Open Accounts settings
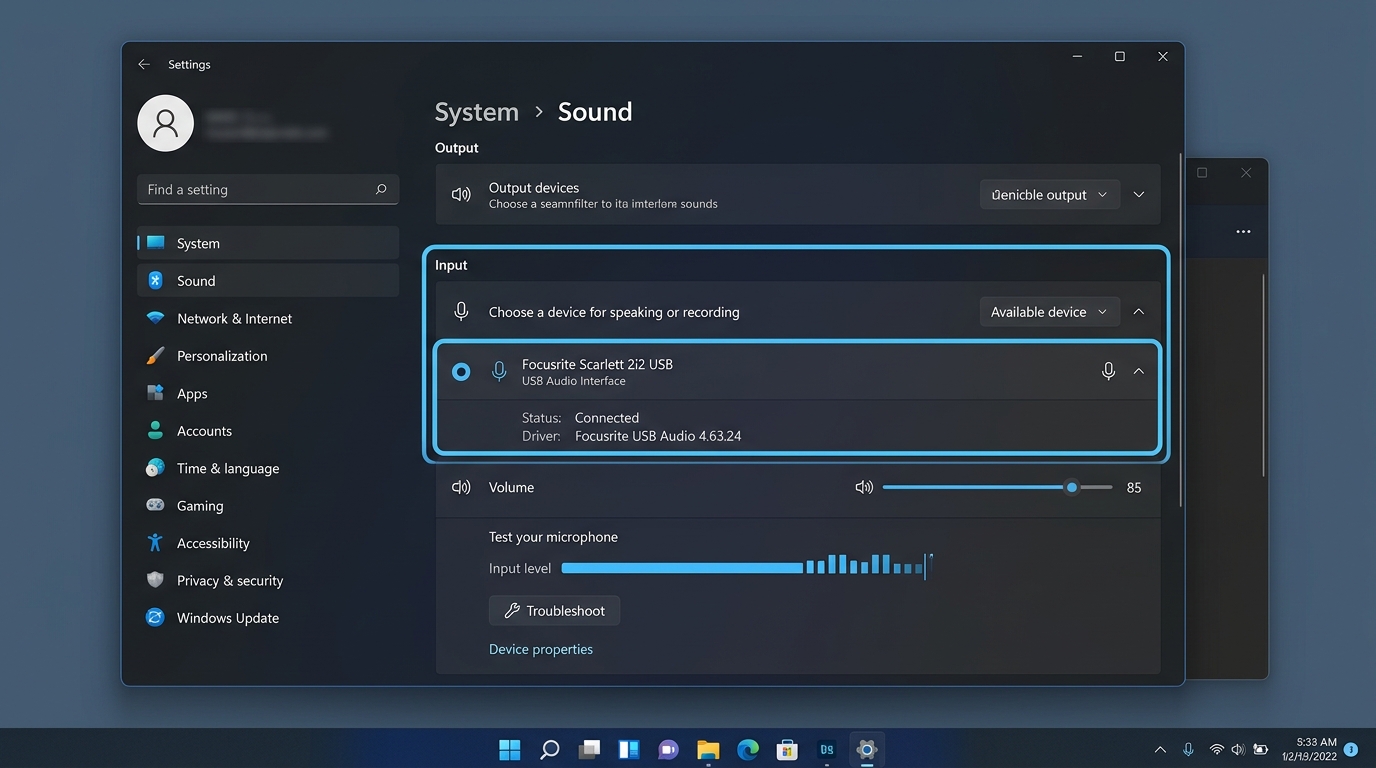This screenshot has height=768, width=1376. (x=268, y=431)
